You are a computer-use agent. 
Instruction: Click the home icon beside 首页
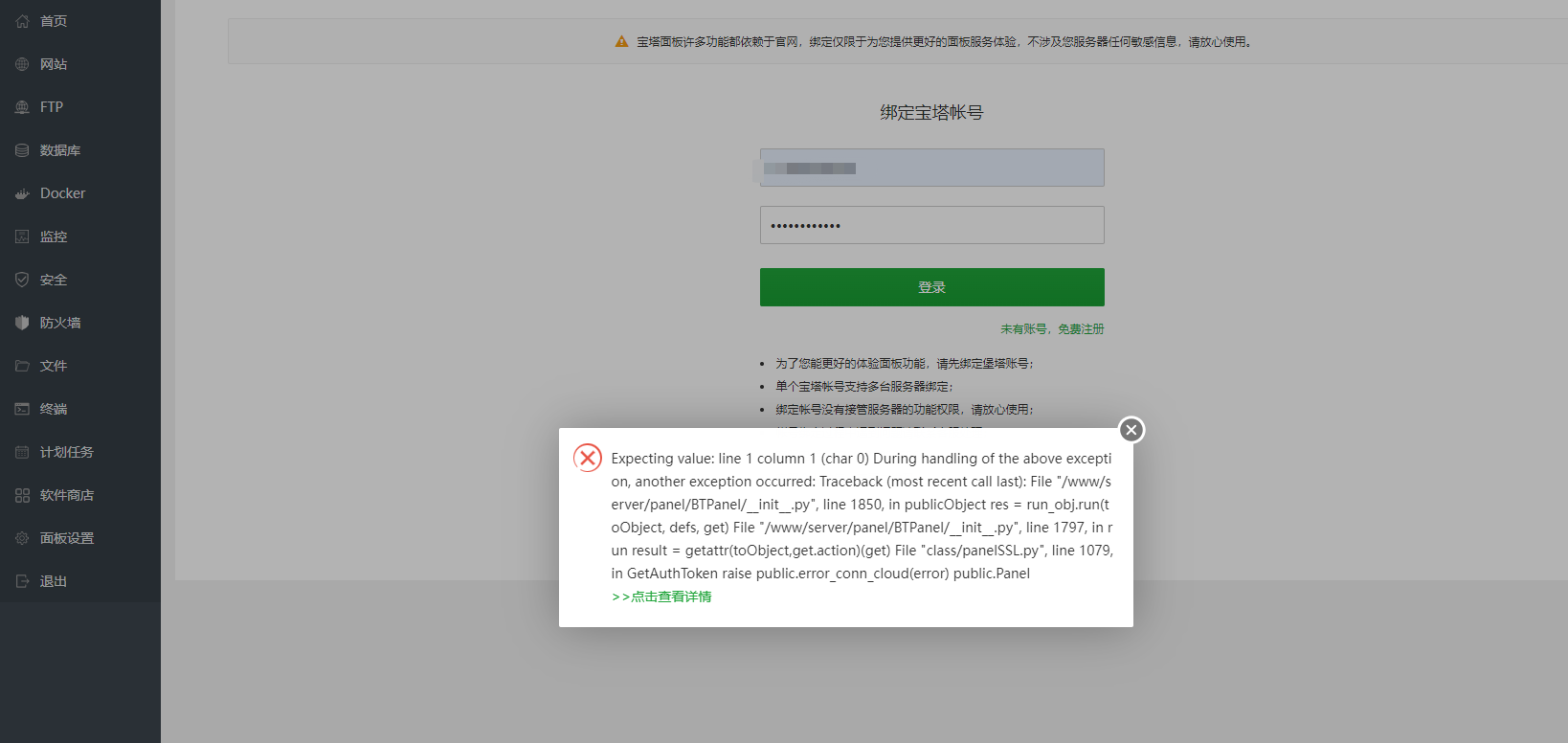[22, 21]
